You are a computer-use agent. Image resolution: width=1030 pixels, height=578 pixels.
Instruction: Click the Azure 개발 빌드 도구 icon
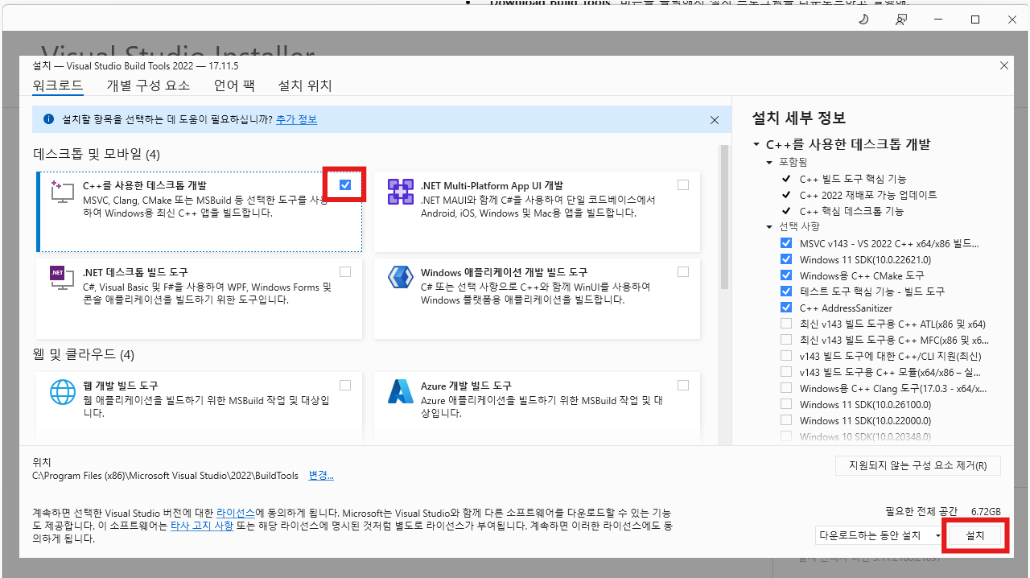tap(400, 391)
